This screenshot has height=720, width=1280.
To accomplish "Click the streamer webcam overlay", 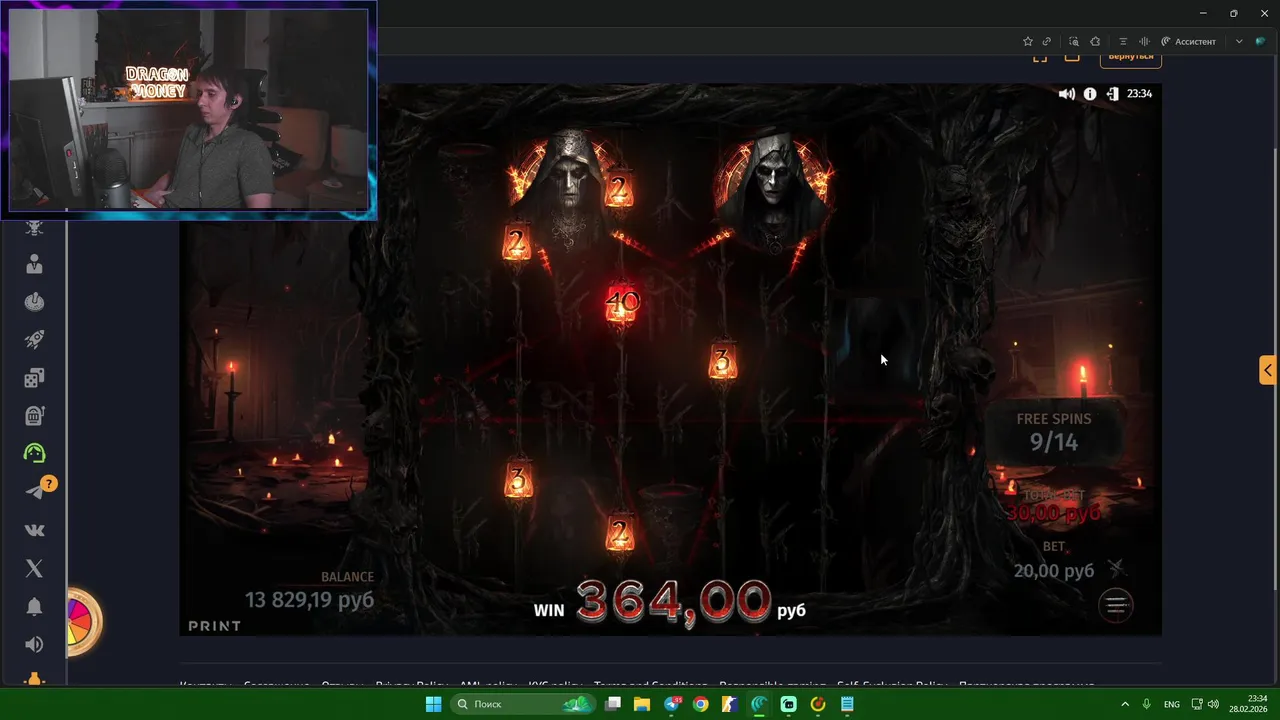I will 189,110.
